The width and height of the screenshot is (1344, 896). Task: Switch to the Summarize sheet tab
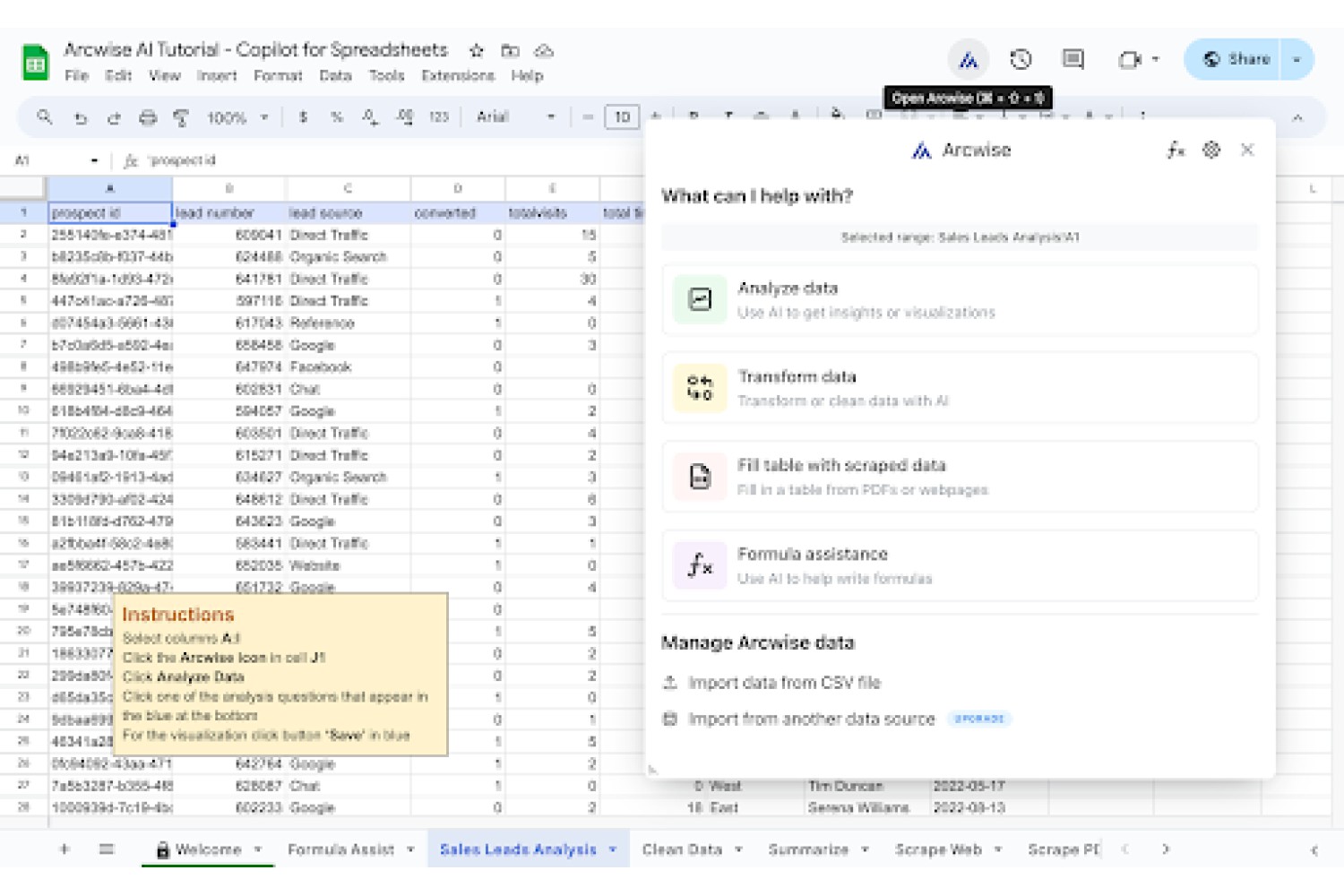point(808,849)
